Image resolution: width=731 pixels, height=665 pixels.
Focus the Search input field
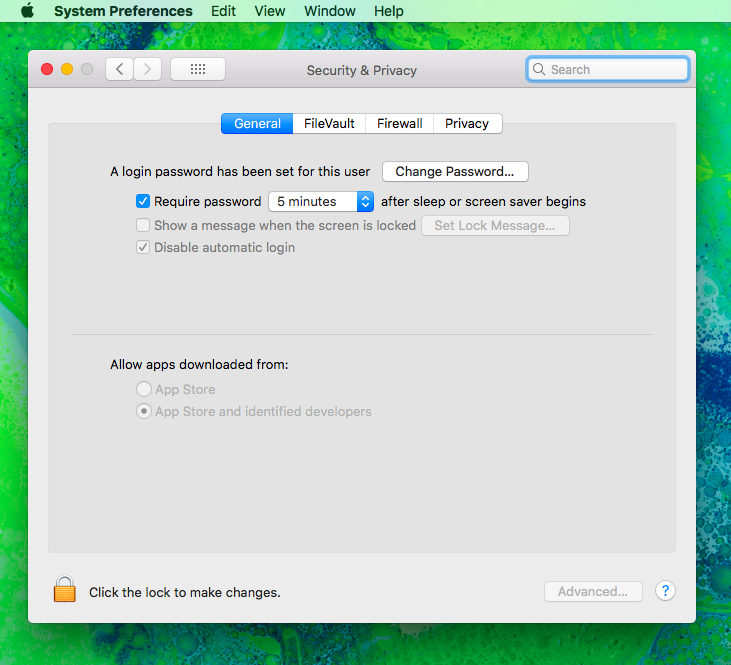coord(608,69)
